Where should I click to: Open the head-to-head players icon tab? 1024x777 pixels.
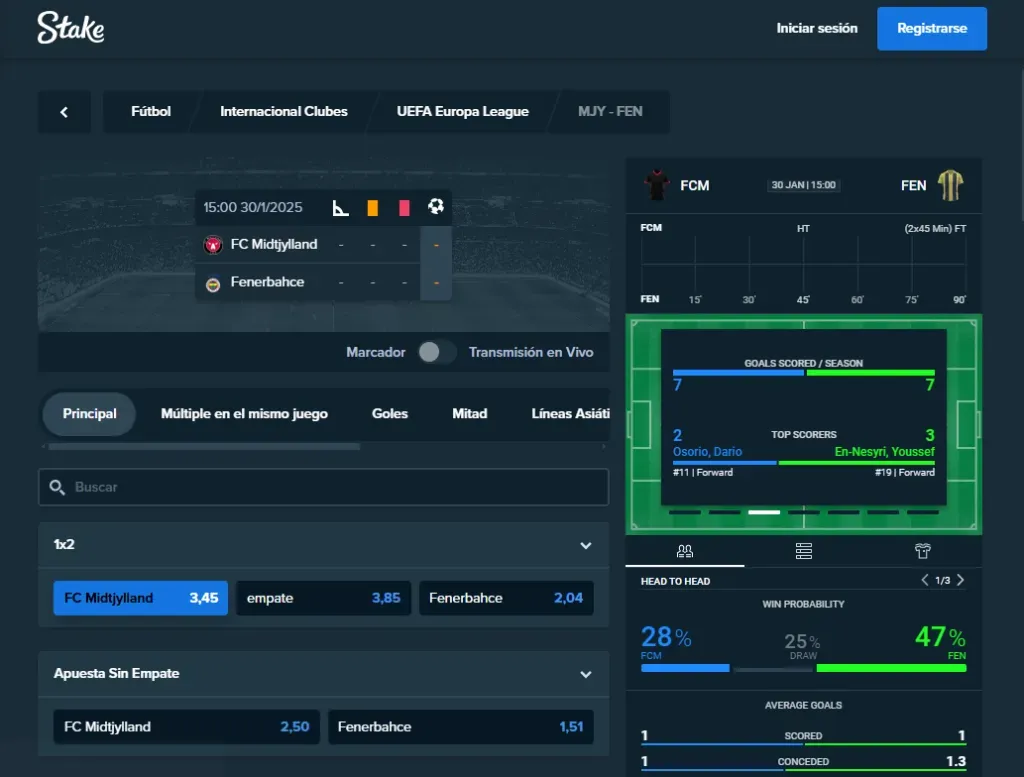(x=685, y=551)
